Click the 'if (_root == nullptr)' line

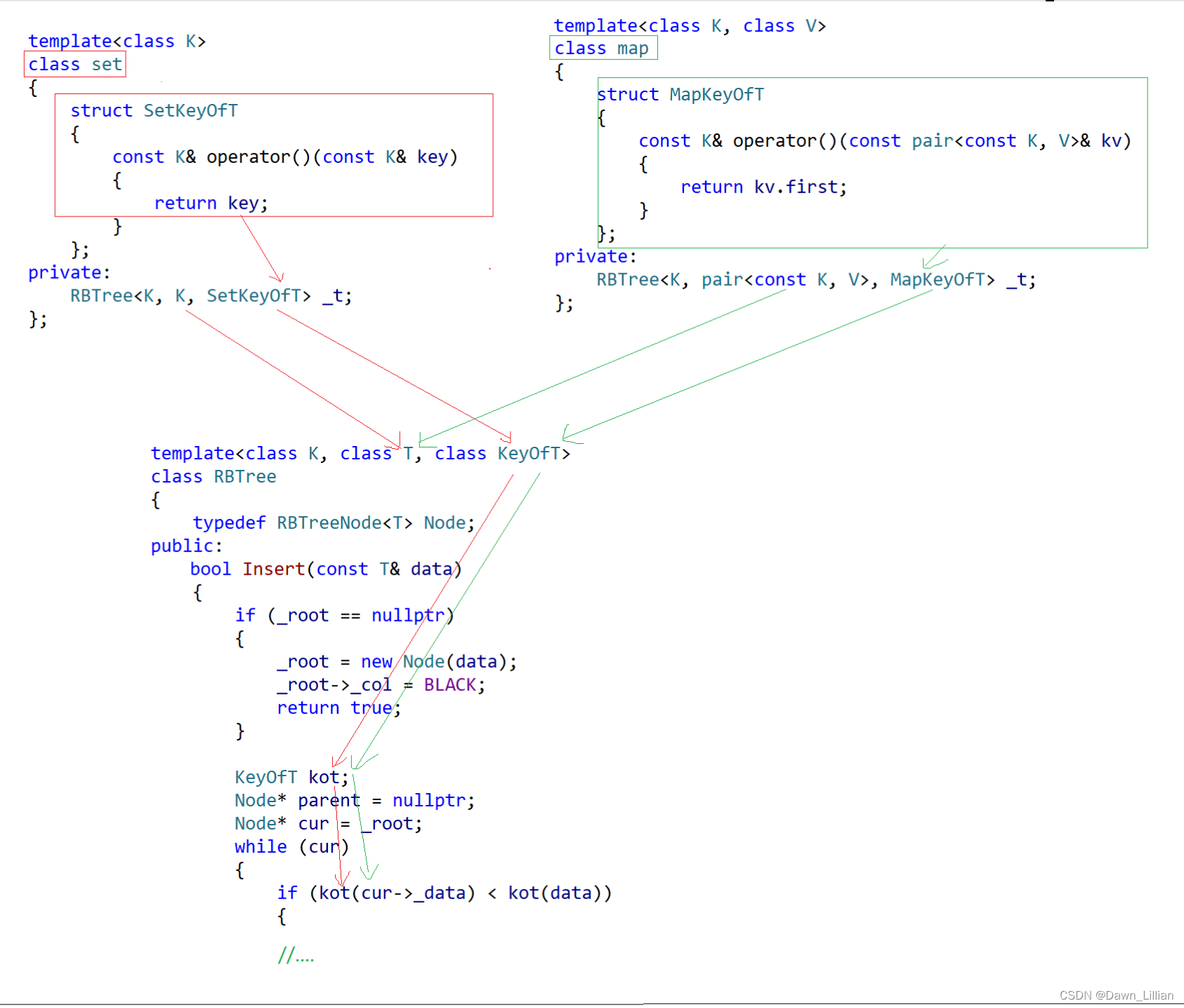[x=345, y=616]
